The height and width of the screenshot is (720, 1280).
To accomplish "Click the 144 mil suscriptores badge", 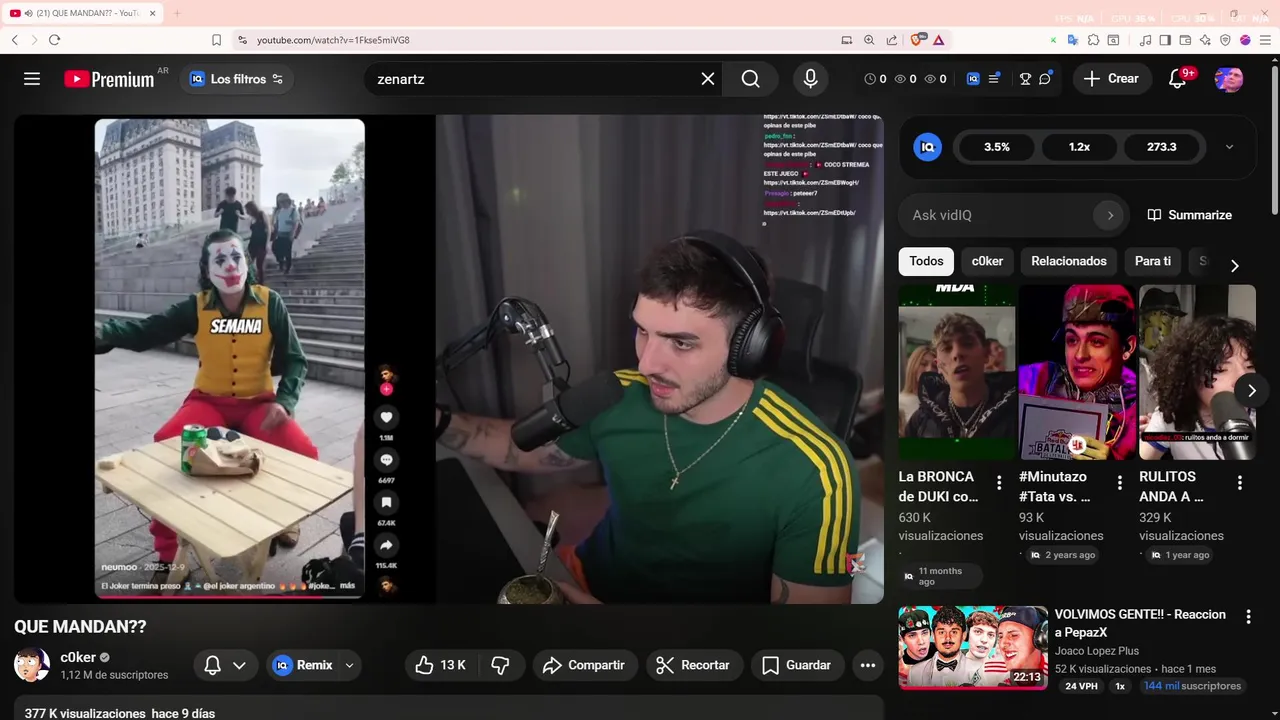I will click(x=1192, y=686).
